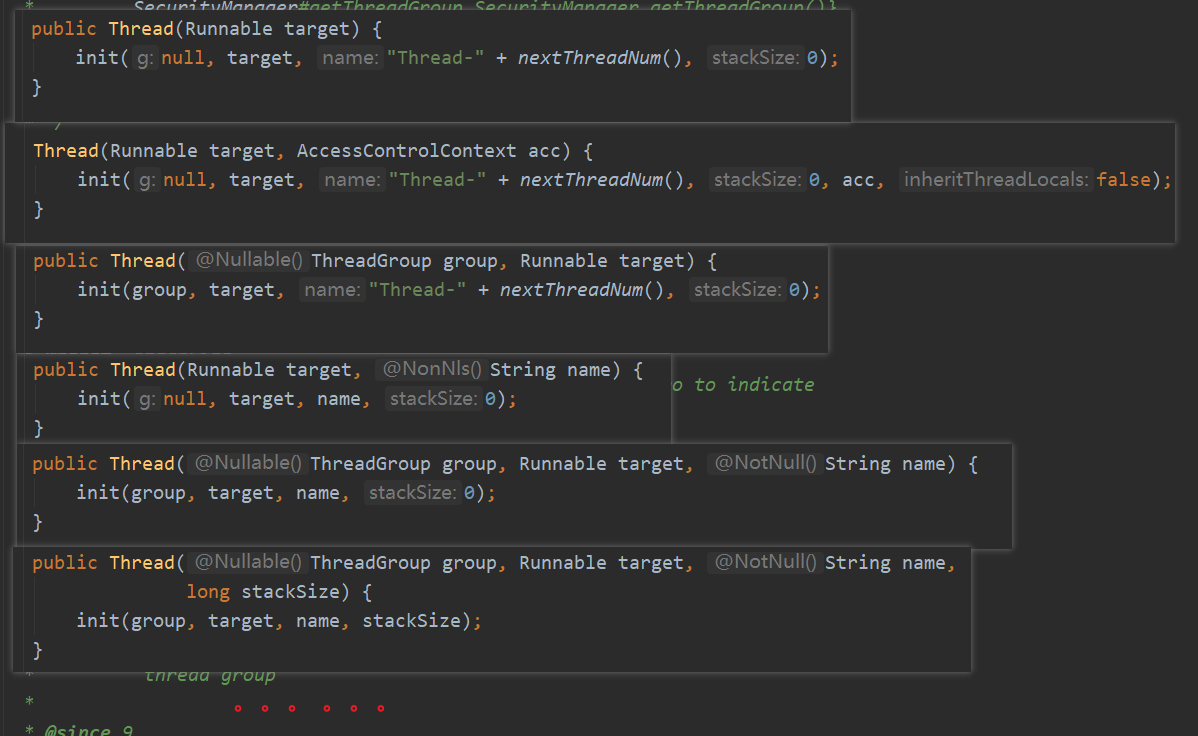Screen dimensions: 1198x736
Task: Click "@Nullable()" in Thread(ThreadGroup group, Runnable target) {
Action: pyautogui.click(x=249, y=260)
